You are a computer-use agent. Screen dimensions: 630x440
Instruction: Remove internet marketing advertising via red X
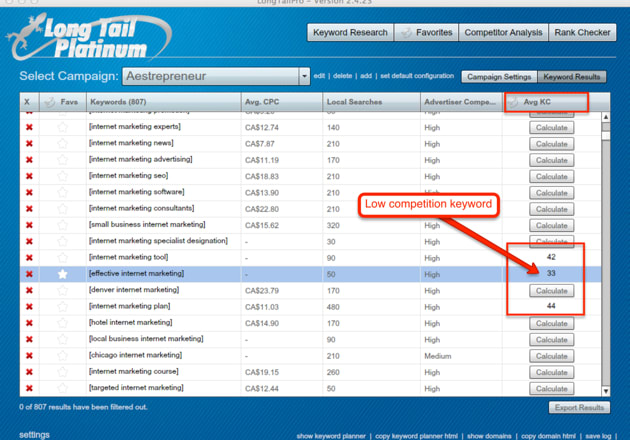pos(29,160)
